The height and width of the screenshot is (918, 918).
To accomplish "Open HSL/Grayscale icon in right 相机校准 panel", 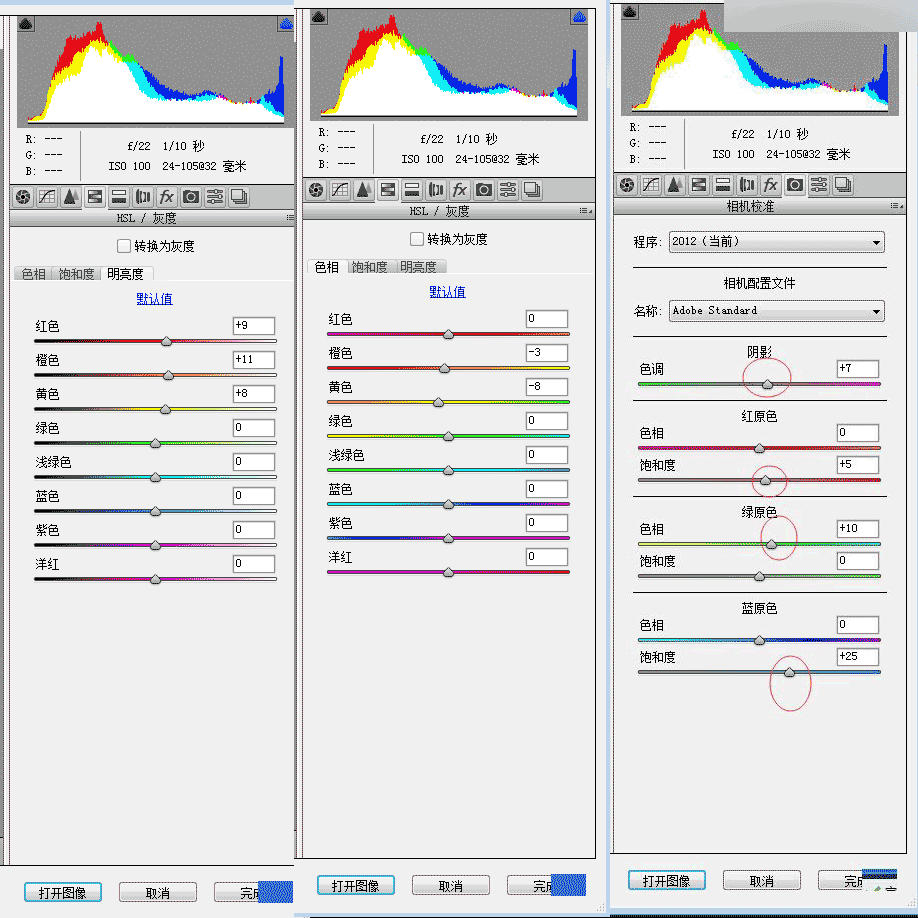I will click(698, 185).
